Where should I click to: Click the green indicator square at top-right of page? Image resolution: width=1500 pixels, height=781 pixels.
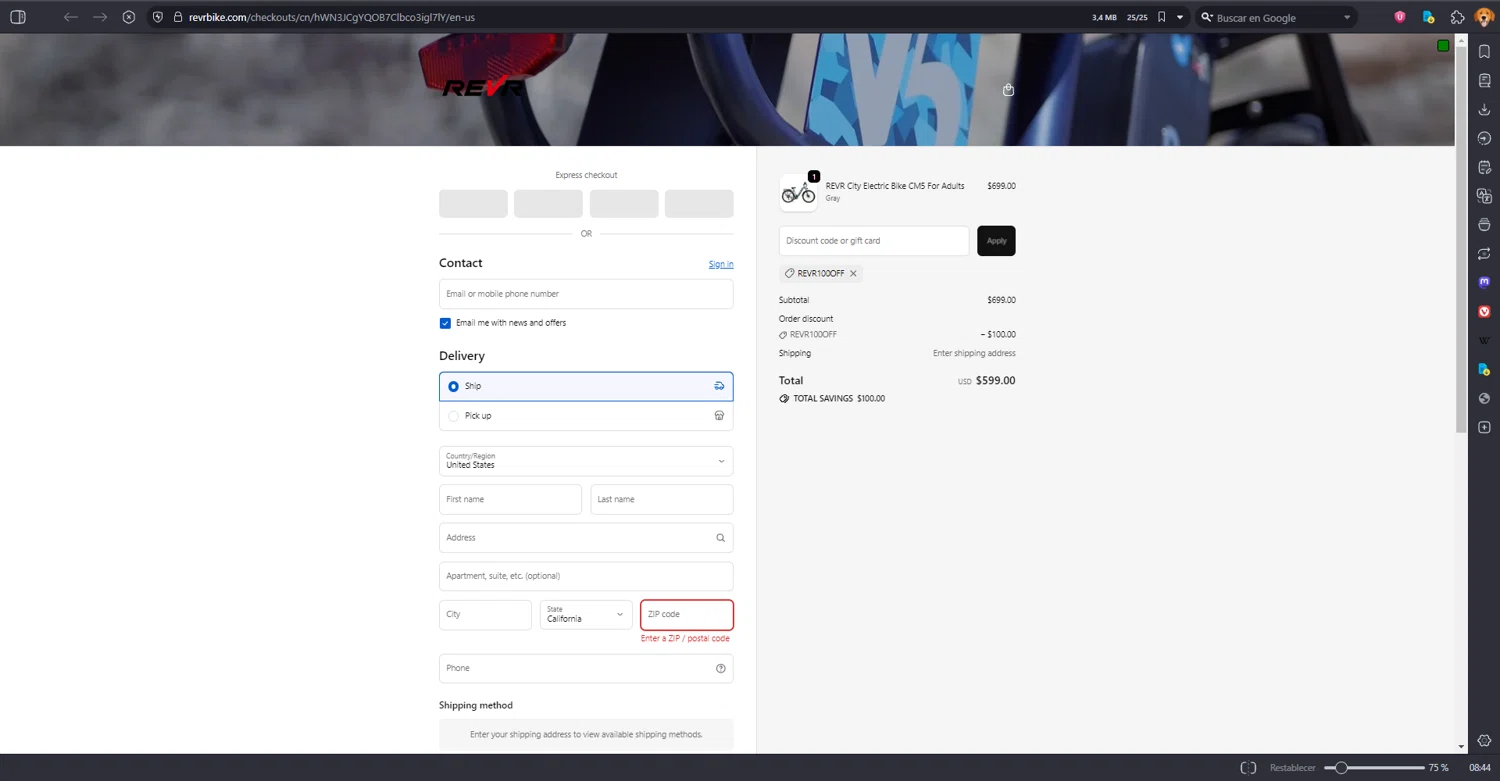[x=1443, y=46]
